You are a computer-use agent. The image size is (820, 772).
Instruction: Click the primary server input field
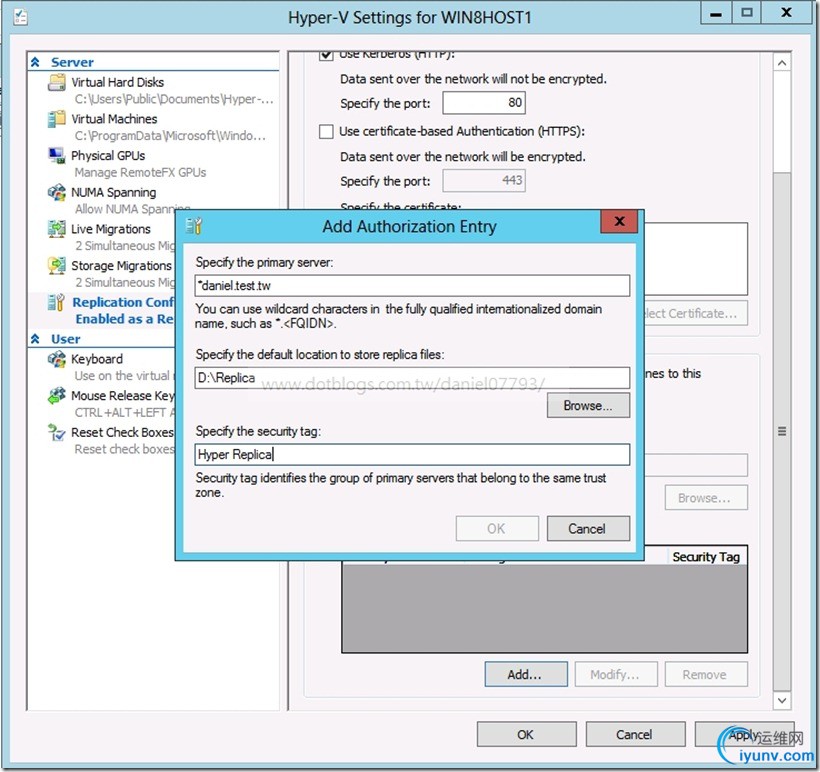click(x=412, y=286)
